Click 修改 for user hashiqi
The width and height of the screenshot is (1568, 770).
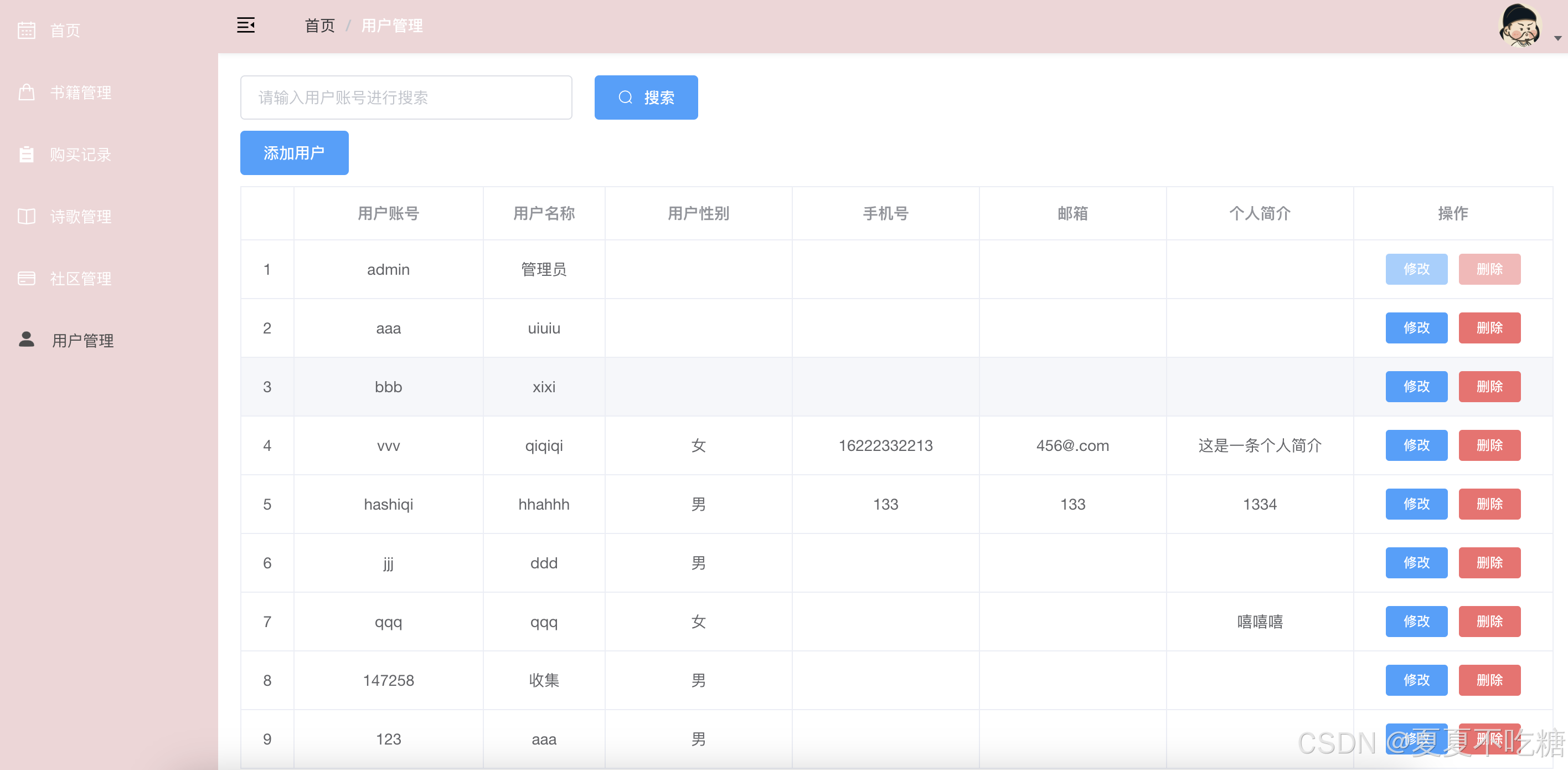tap(1416, 504)
